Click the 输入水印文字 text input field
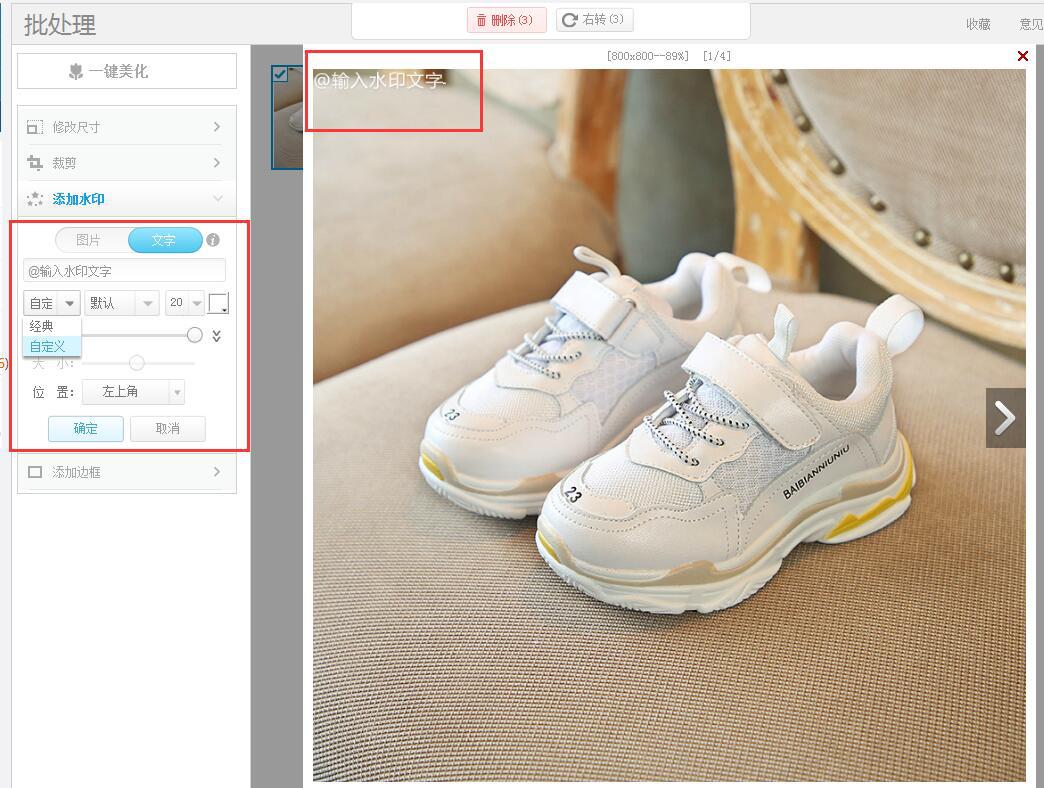The width and height of the screenshot is (1044, 788). pyautogui.click(x=125, y=270)
